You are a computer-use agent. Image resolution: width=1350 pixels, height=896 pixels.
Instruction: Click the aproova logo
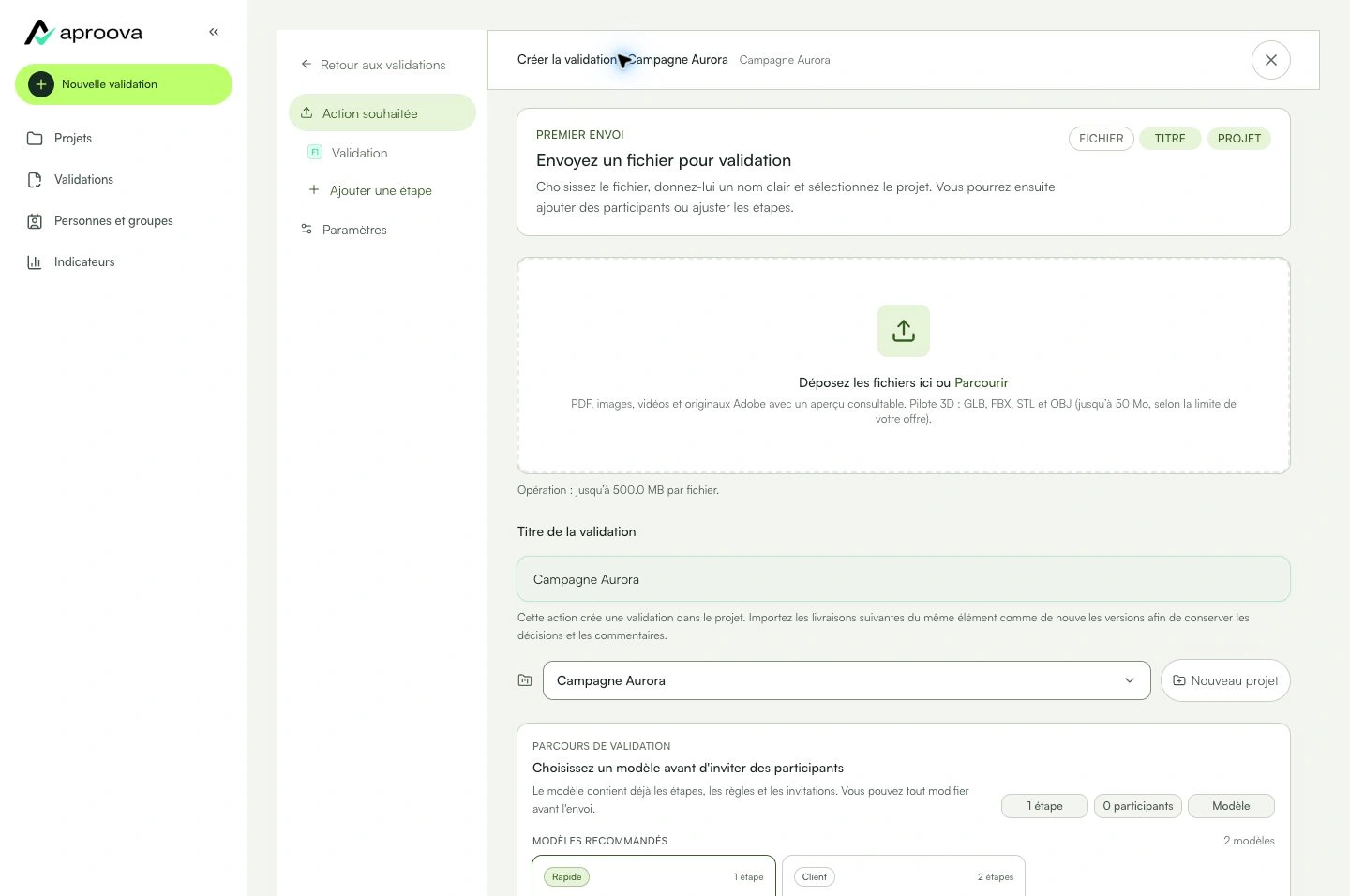click(83, 33)
